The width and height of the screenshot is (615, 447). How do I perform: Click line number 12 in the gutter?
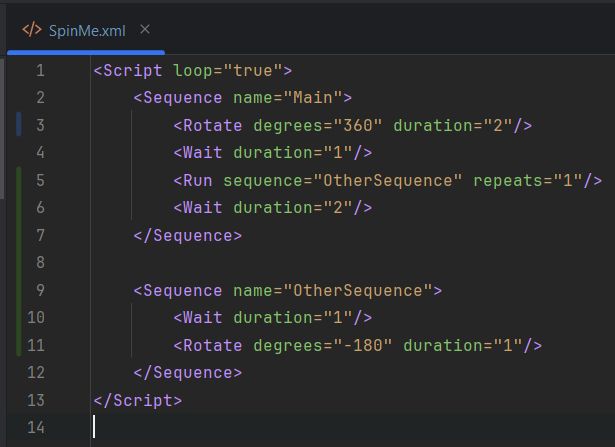point(36,372)
